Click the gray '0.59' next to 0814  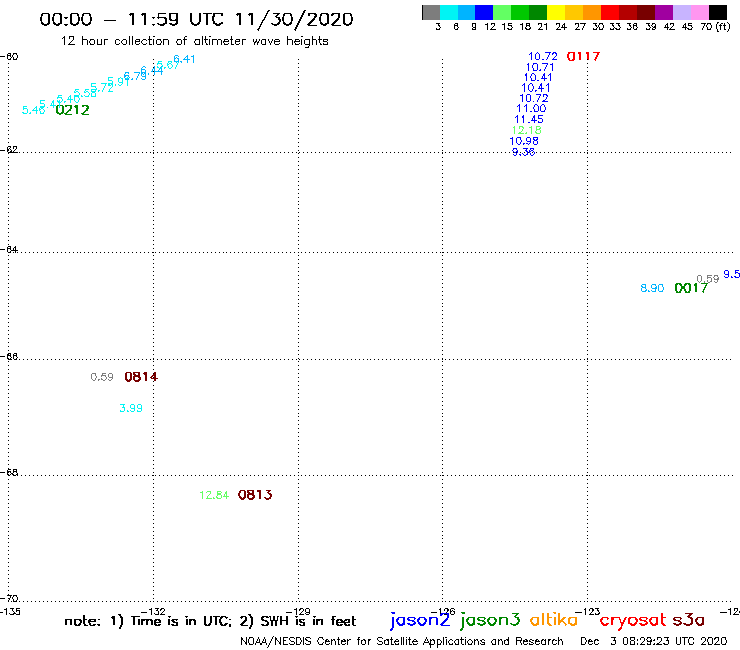(102, 377)
